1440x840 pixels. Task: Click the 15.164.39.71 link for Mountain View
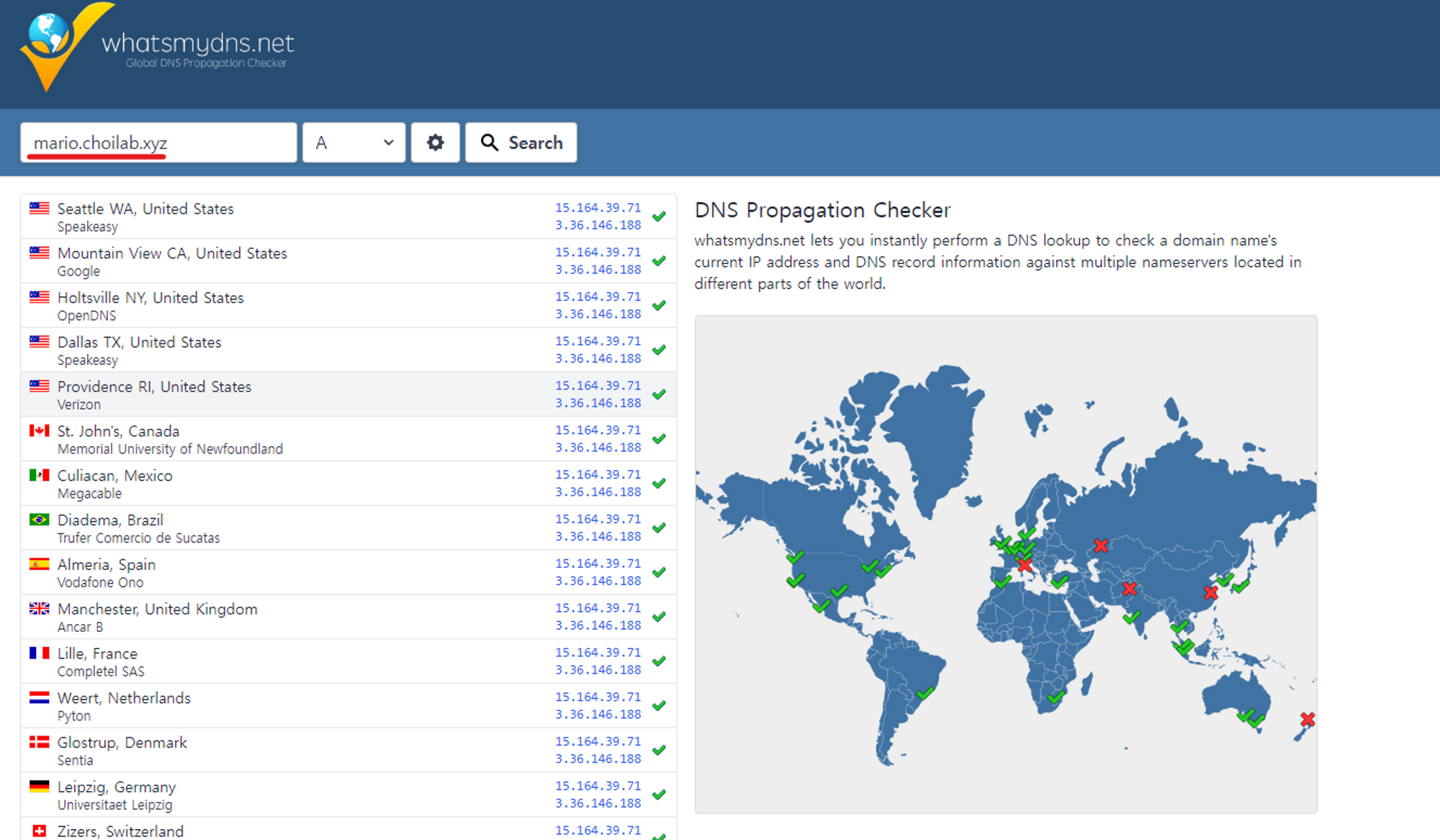point(598,252)
